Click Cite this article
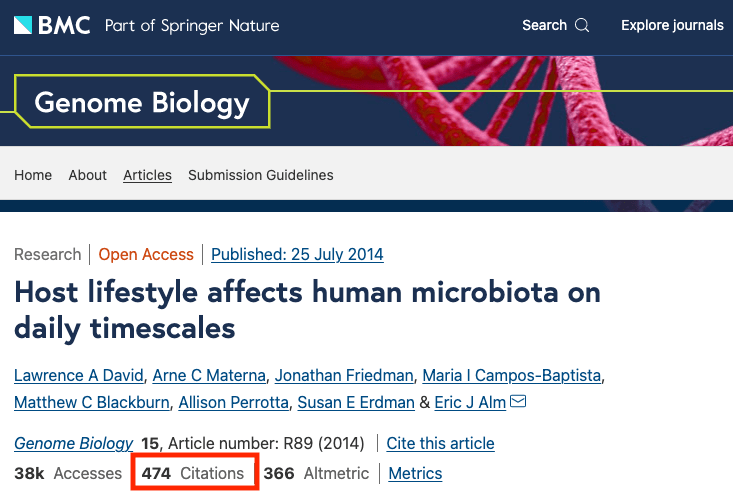The width and height of the screenshot is (733, 494). (x=440, y=443)
